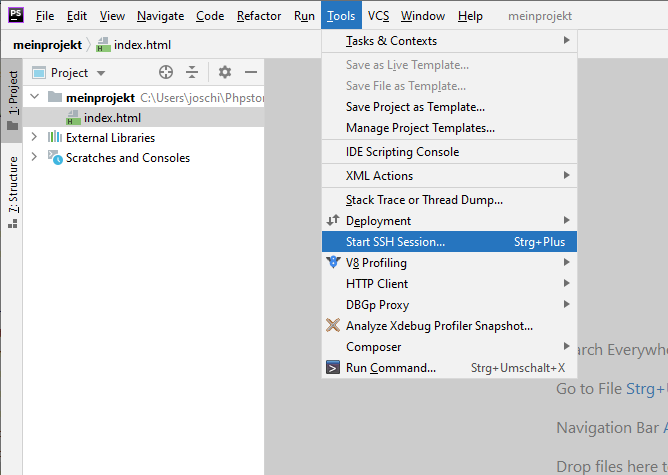668x475 pixels.
Task: Click the External Libraries icon
Action: pos(56,138)
